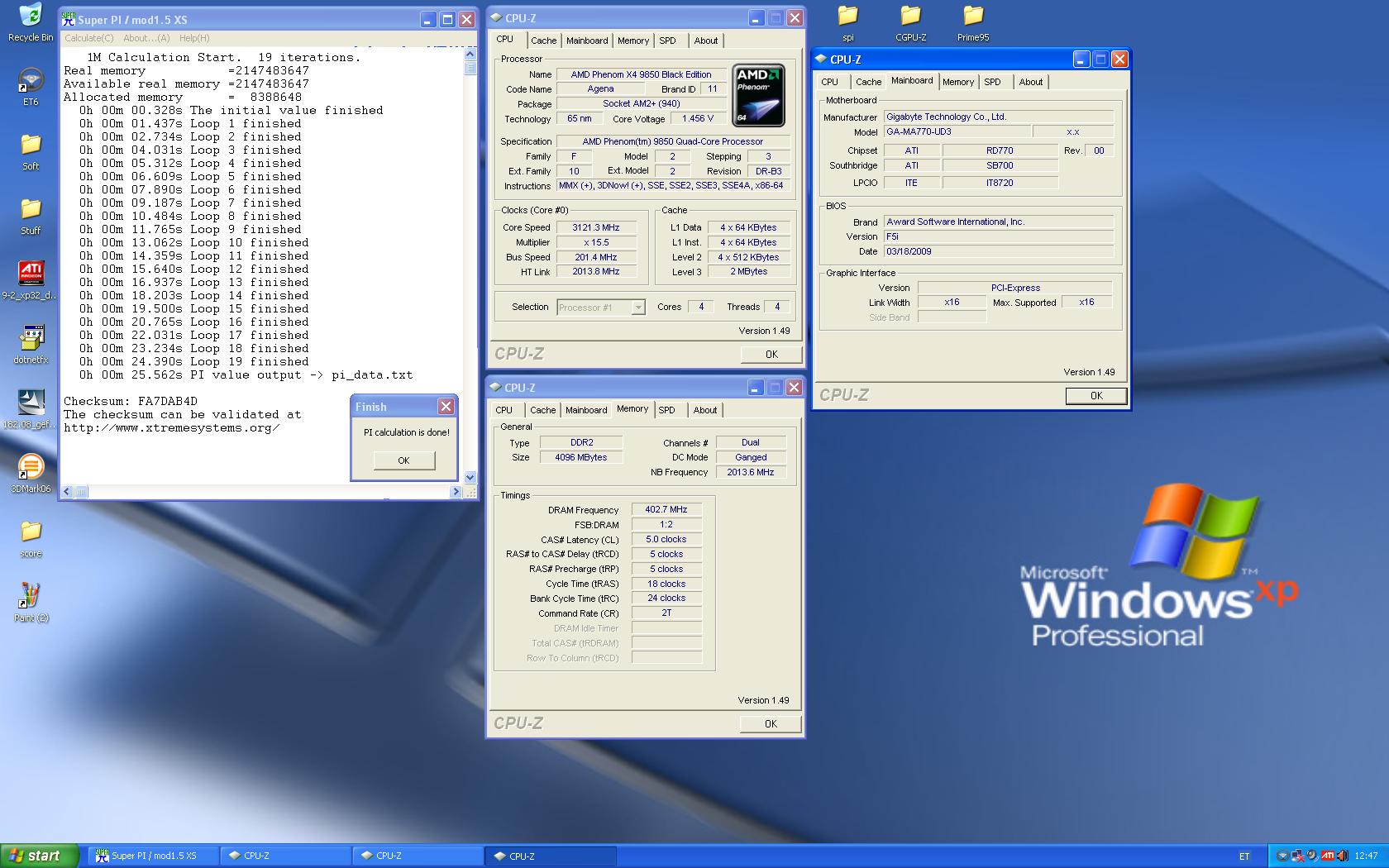1389x868 pixels.
Task: Click the ATI tray icon in system tray
Action: click(x=1327, y=856)
